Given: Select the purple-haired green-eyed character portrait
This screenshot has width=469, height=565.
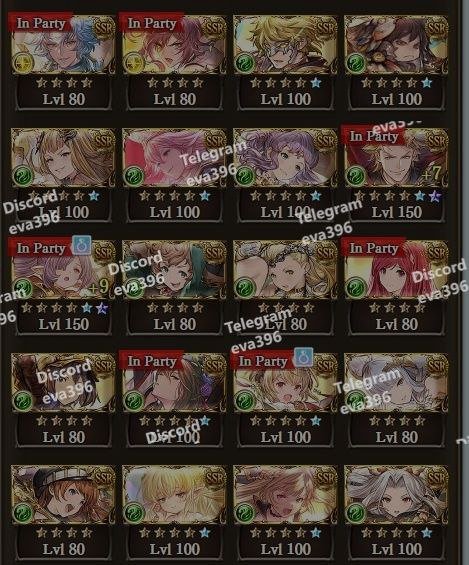Looking at the screenshot, I should pos(285,158).
